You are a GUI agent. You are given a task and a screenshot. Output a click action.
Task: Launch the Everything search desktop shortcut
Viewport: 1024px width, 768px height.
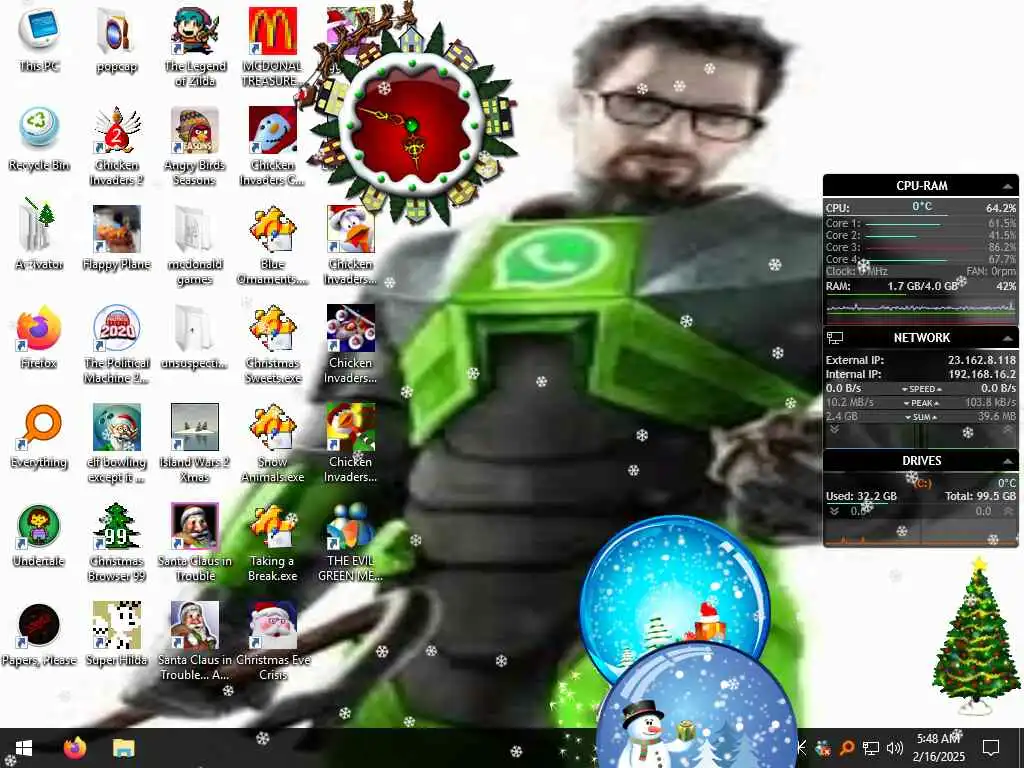click(39, 435)
